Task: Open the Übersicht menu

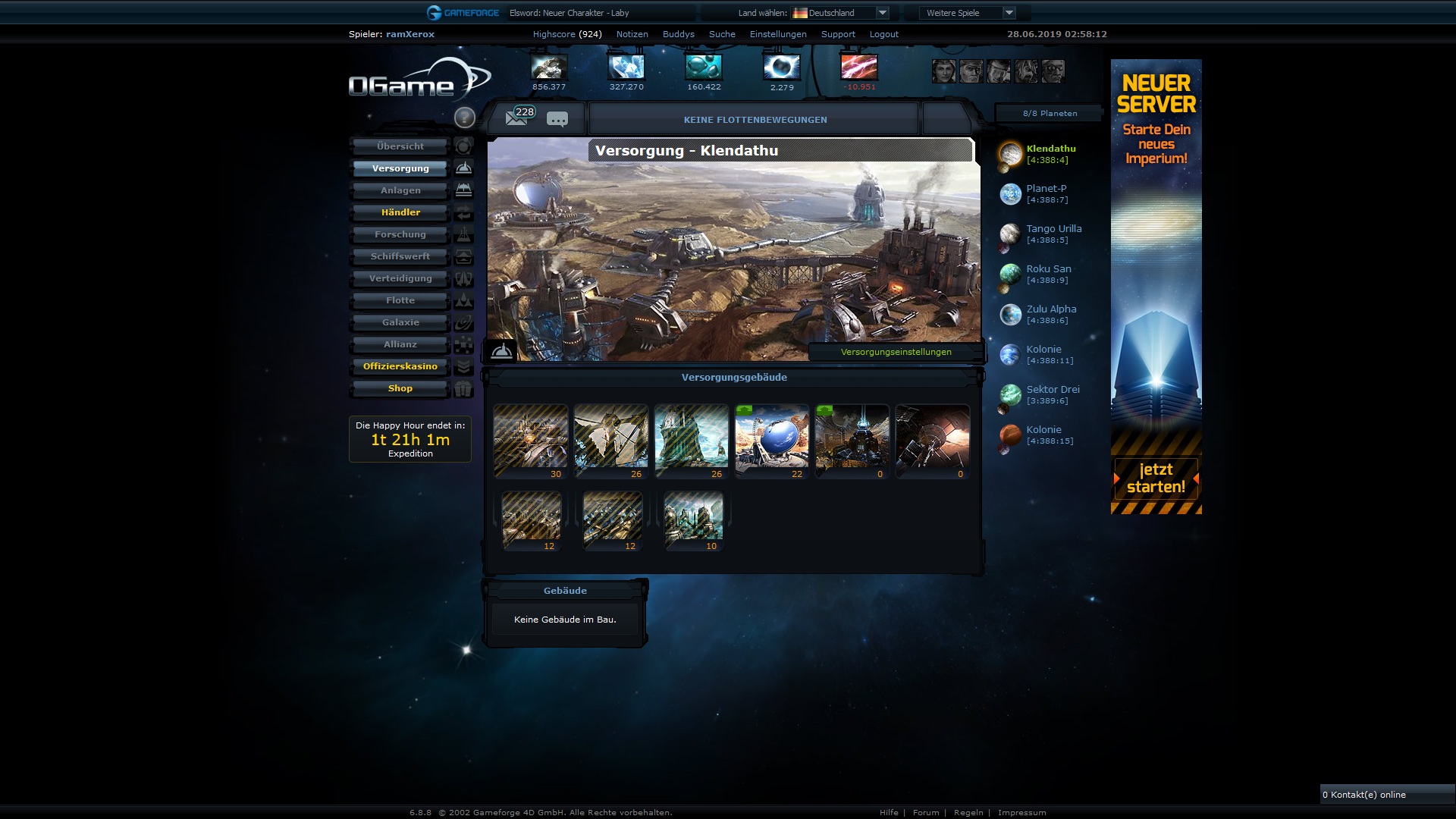Action: coord(400,146)
